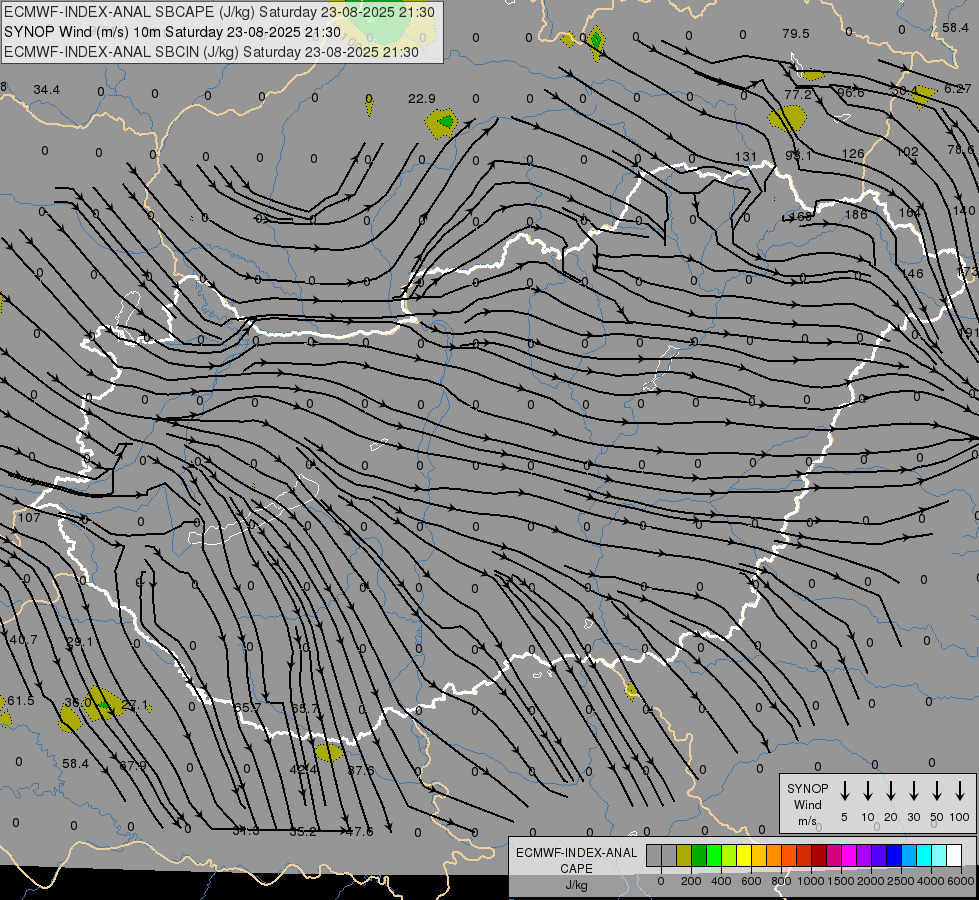Click the 126 CAPE value on the map

853,154
